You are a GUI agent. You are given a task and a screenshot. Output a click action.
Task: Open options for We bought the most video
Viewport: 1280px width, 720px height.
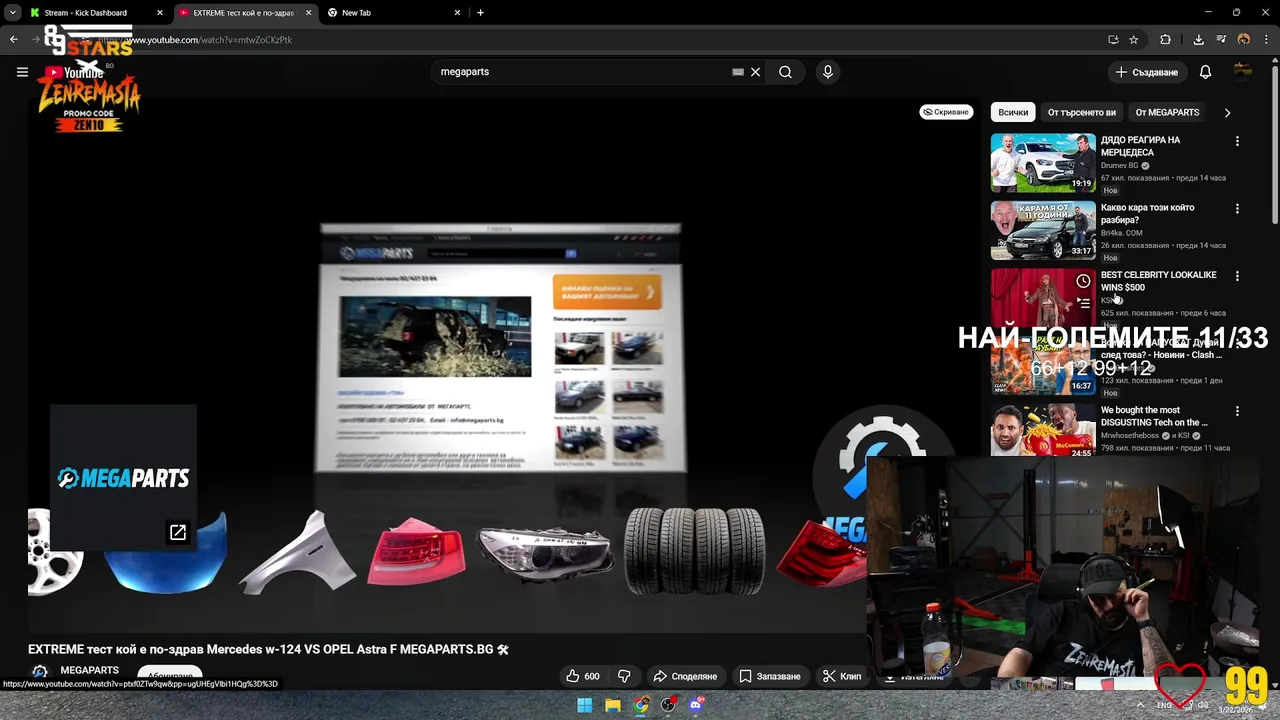pyautogui.click(x=1237, y=411)
